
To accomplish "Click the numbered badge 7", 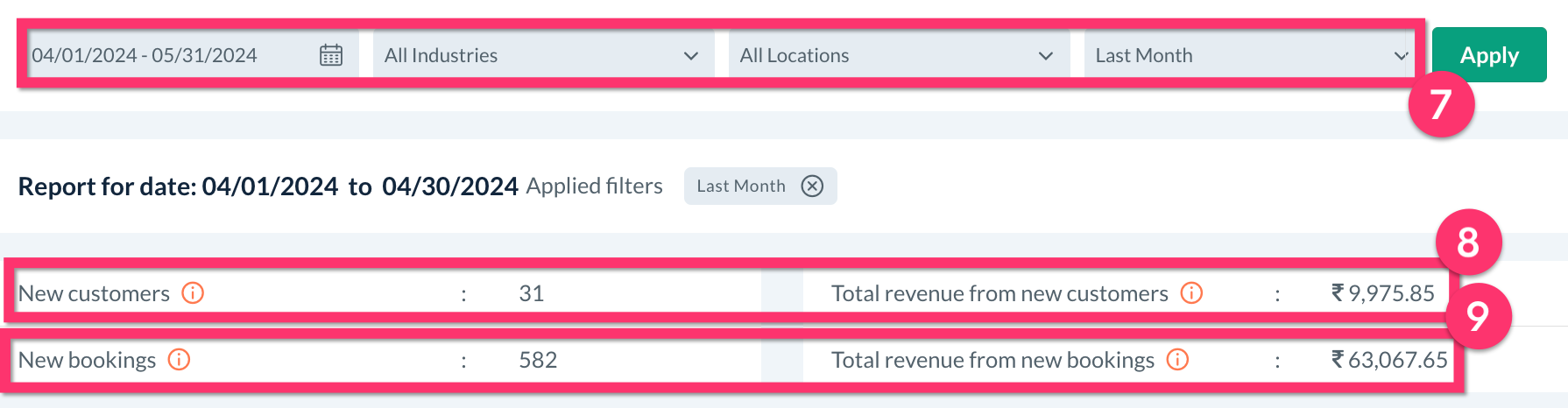I will tap(1441, 104).
